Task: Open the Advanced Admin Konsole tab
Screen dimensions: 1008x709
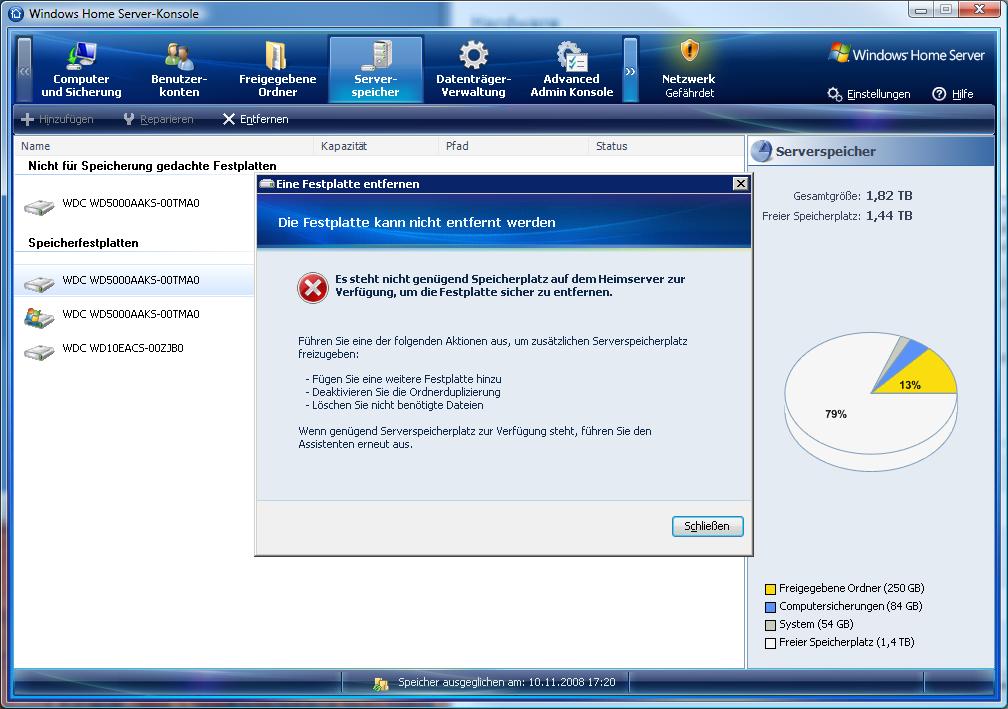Action: tap(572, 69)
